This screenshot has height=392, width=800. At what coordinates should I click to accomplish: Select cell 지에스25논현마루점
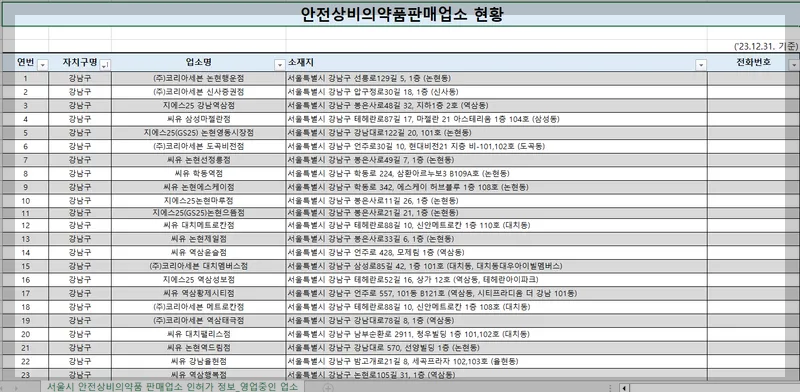tap(198, 201)
